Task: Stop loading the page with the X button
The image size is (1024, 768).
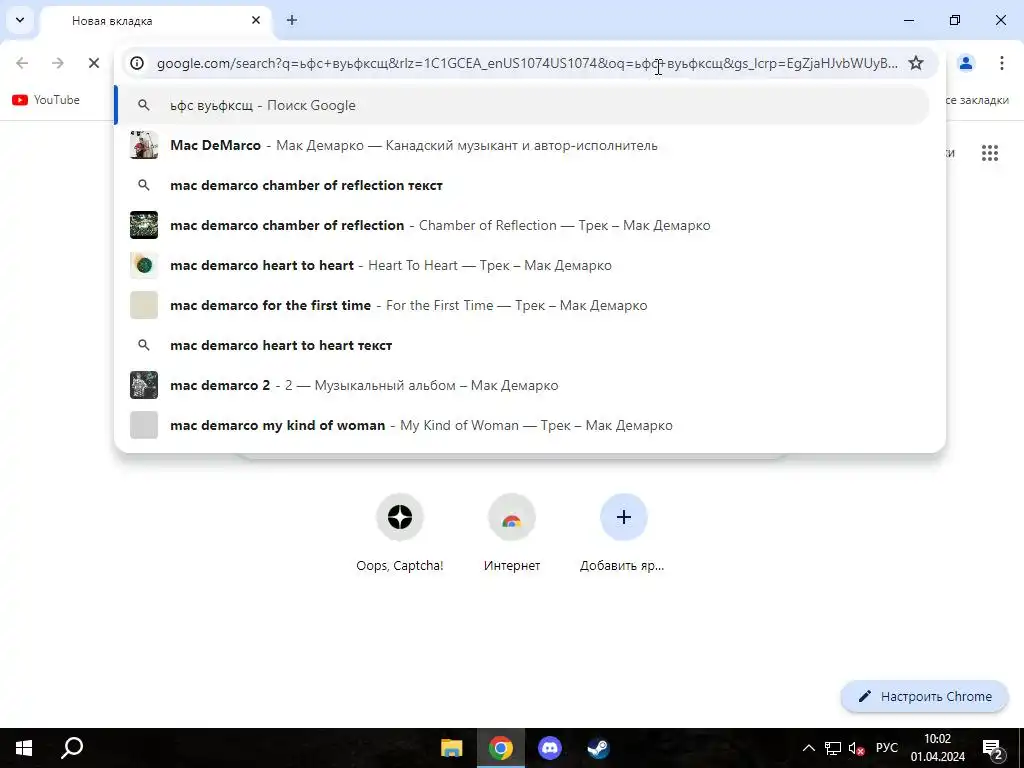Action: coord(93,63)
